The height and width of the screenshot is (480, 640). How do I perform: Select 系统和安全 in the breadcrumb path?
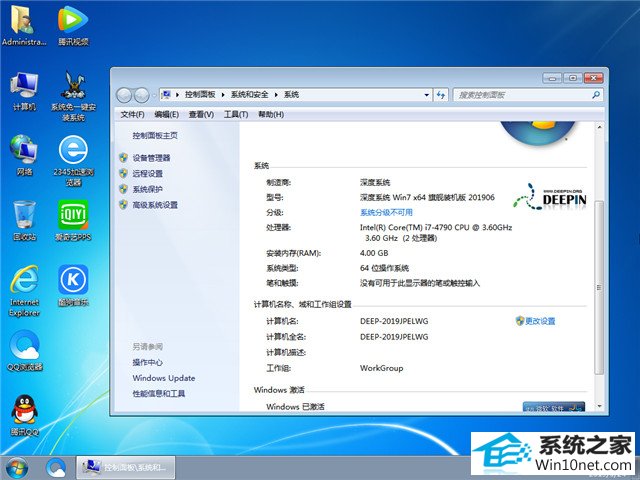tap(249, 95)
